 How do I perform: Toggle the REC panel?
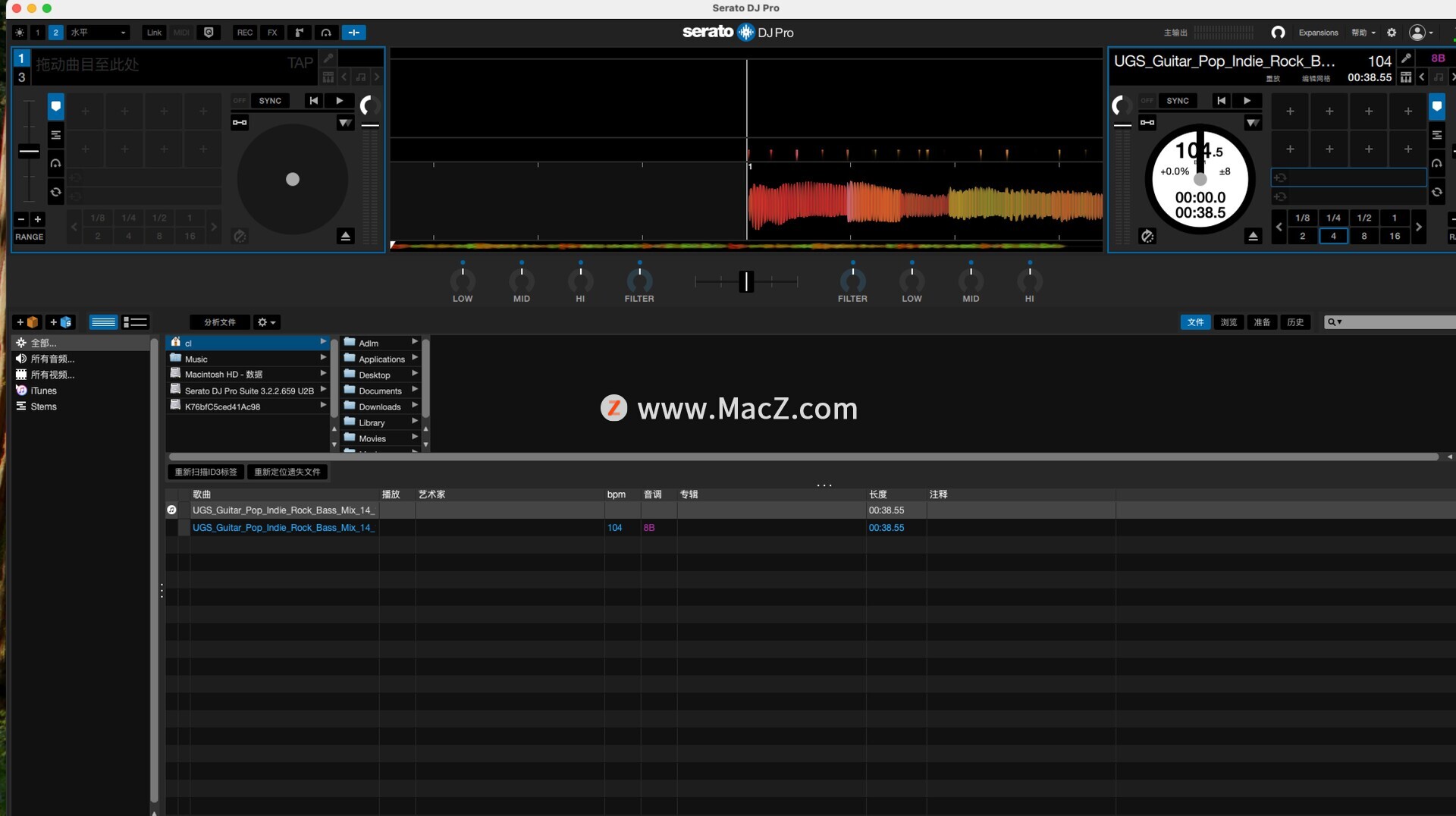point(244,33)
